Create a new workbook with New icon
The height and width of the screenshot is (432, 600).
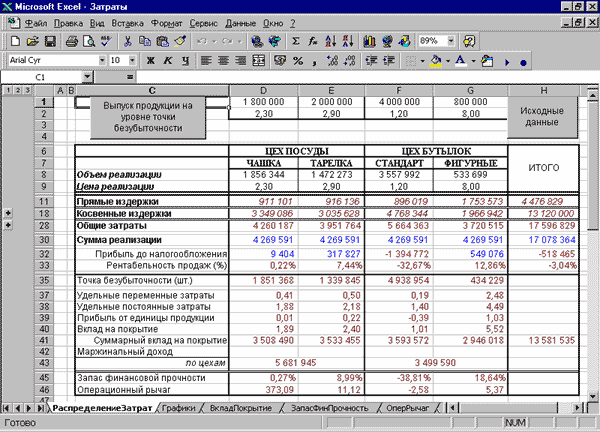coord(16,41)
